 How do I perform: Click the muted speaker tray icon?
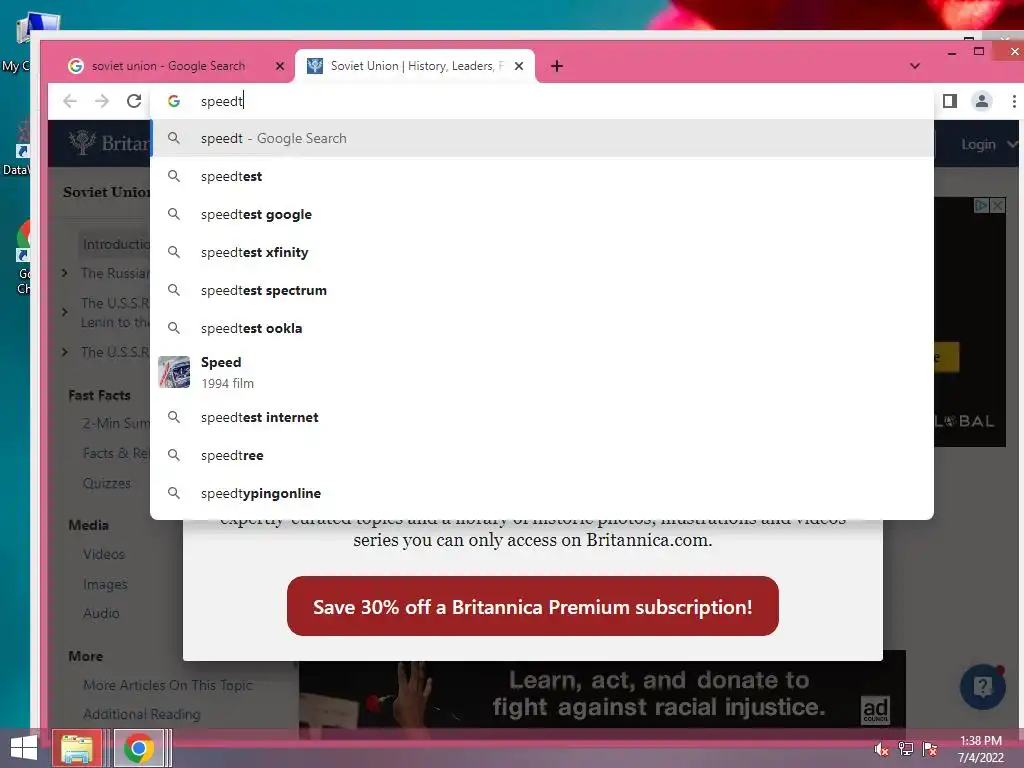pos(881,749)
